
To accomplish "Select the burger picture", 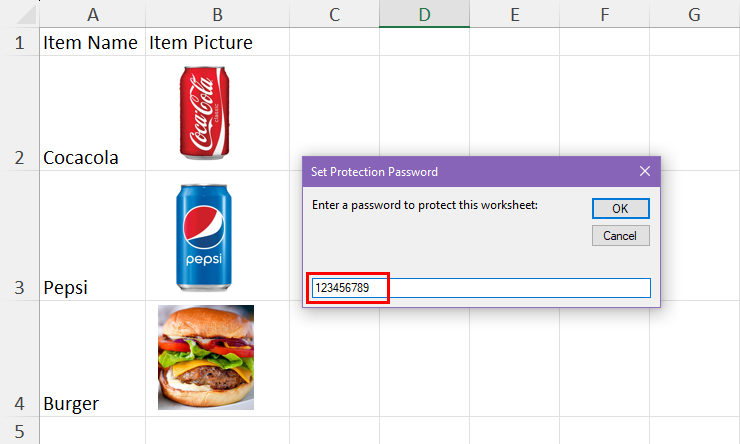I will [x=206, y=357].
